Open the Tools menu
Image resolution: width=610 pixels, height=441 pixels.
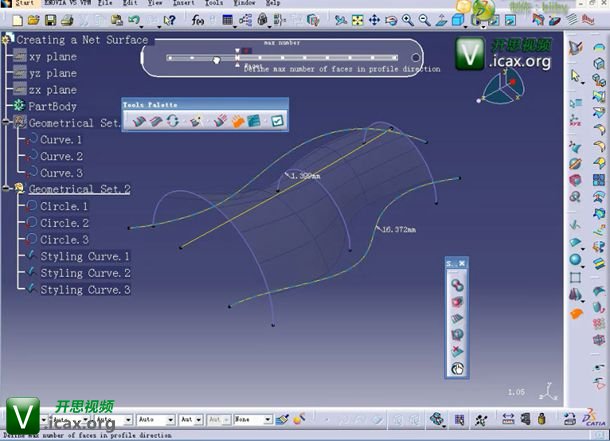tap(214, 3)
